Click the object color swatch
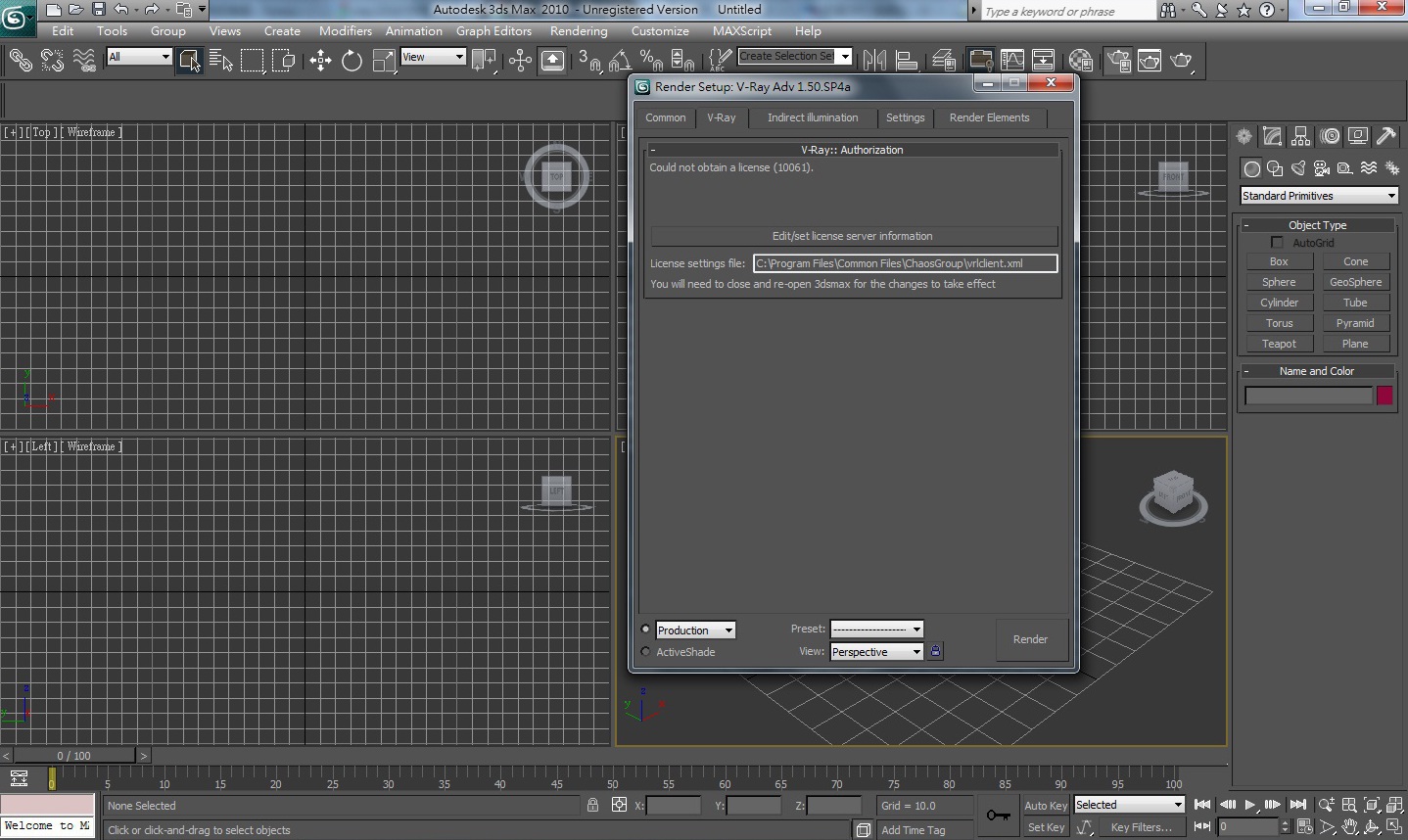Viewport: 1408px width, 840px height. point(1385,396)
